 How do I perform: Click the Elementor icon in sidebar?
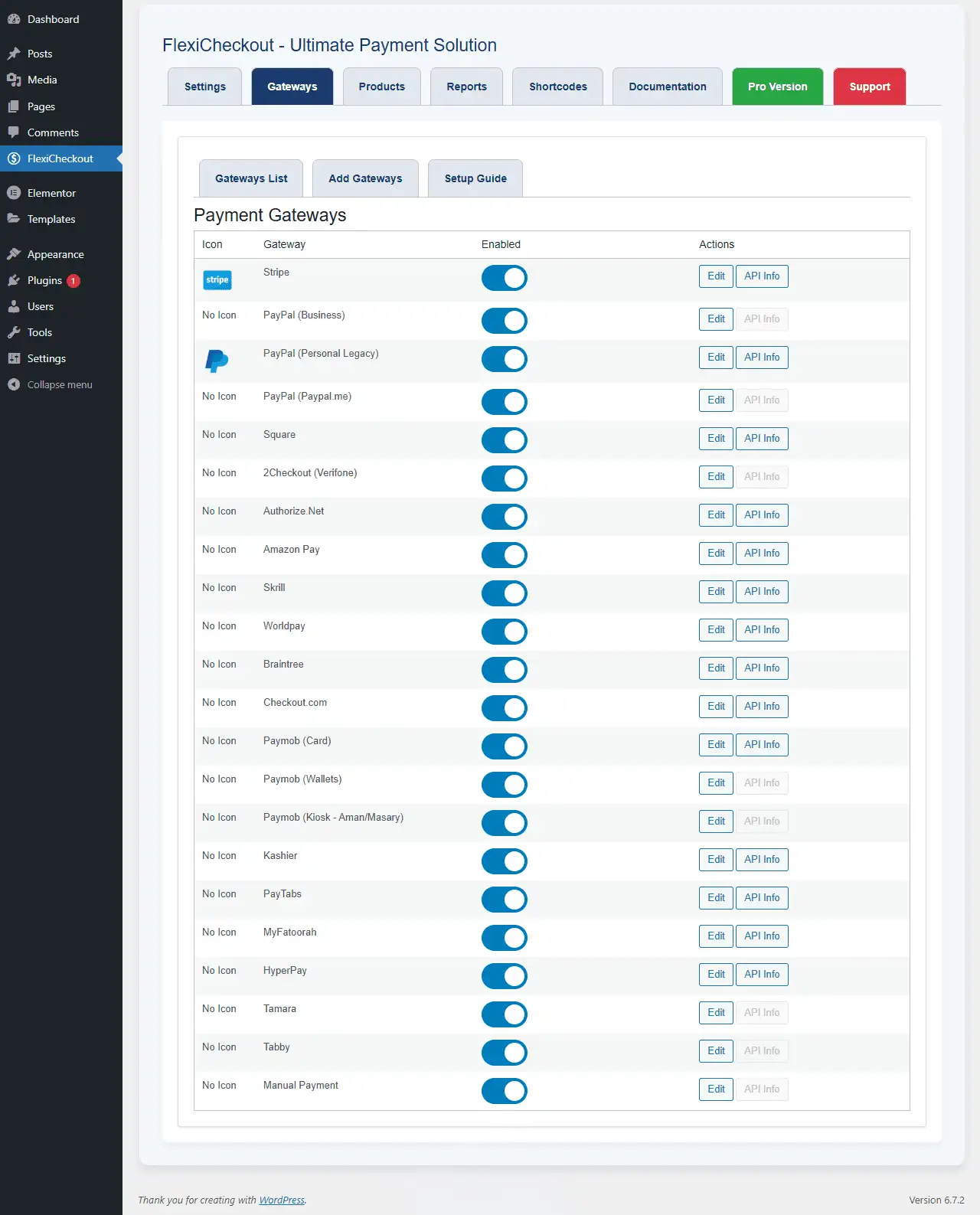pyautogui.click(x=14, y=193)
